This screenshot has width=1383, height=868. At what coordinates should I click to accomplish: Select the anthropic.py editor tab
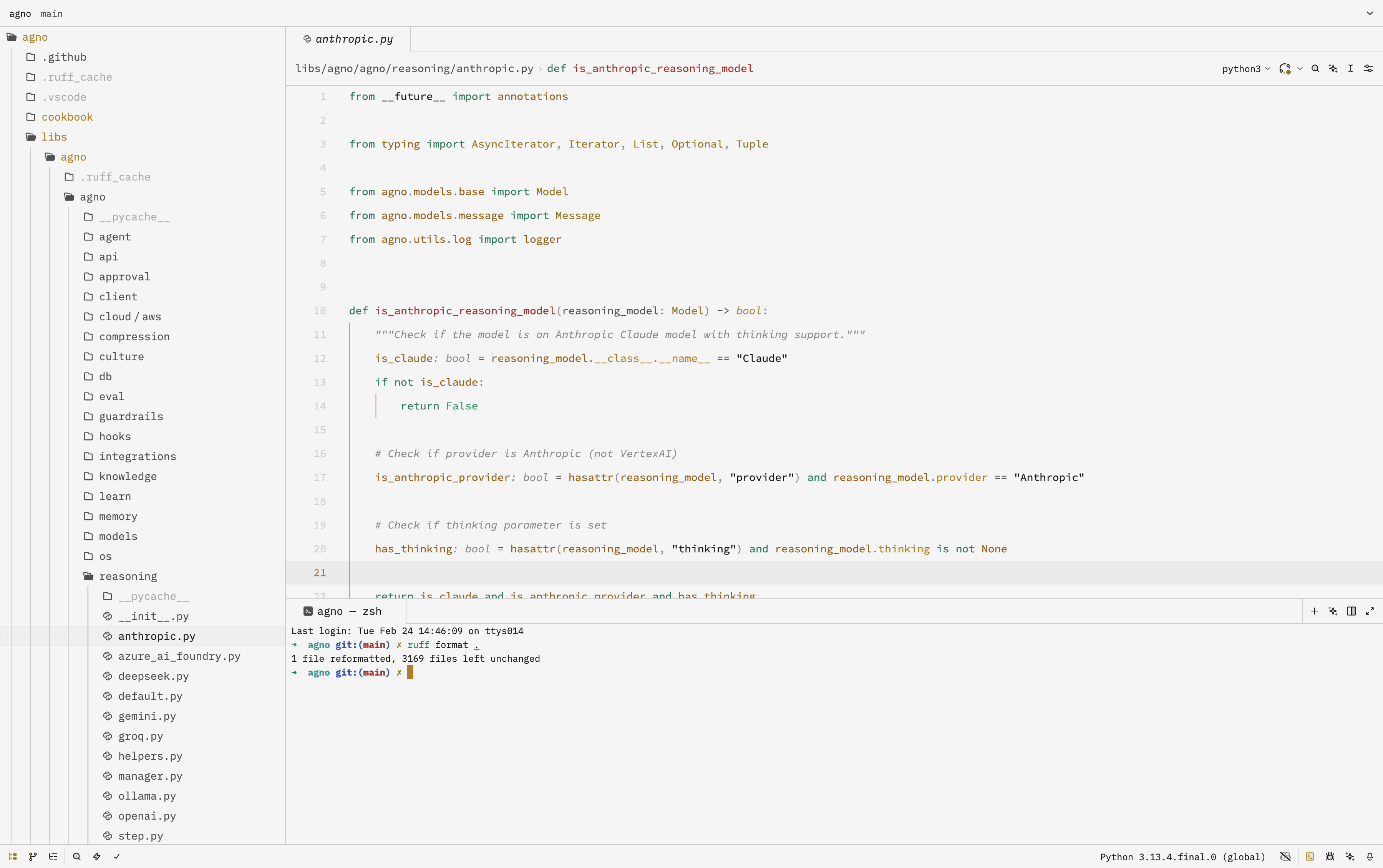[x=348, y=39]
